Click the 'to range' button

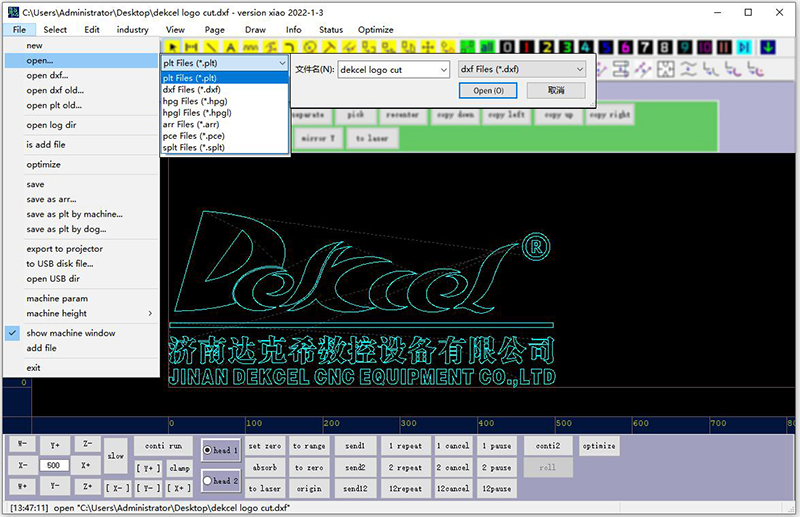click(x=309, y=446)
